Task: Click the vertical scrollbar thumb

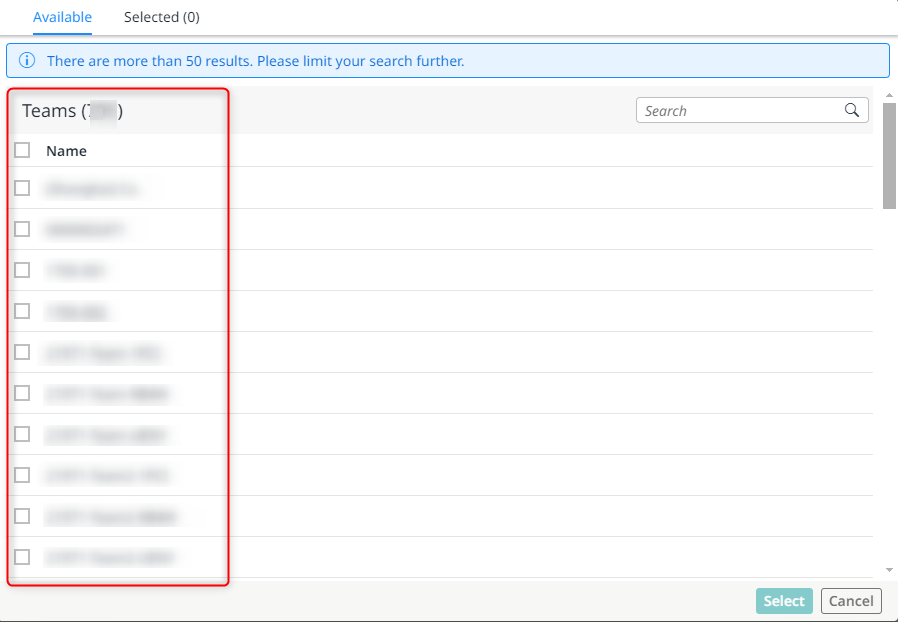Action: click(889, 156)
